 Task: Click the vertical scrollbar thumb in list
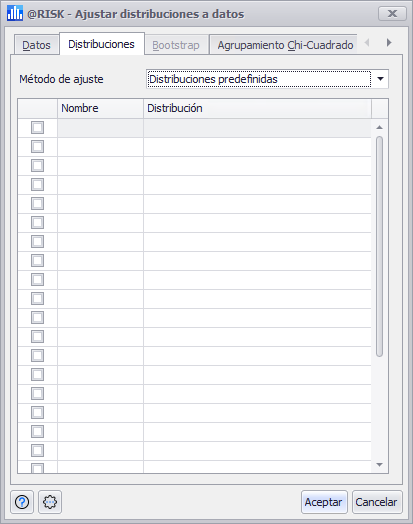tap(379, 246)
